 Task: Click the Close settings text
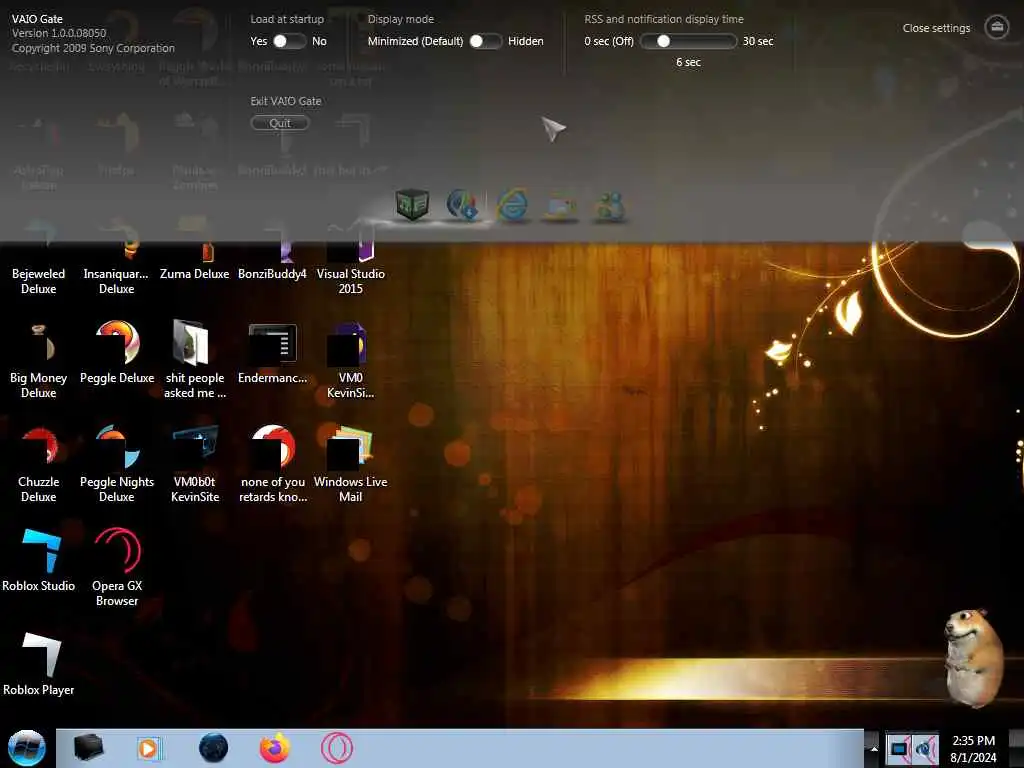pyautogui.click(x=936, y=28)
